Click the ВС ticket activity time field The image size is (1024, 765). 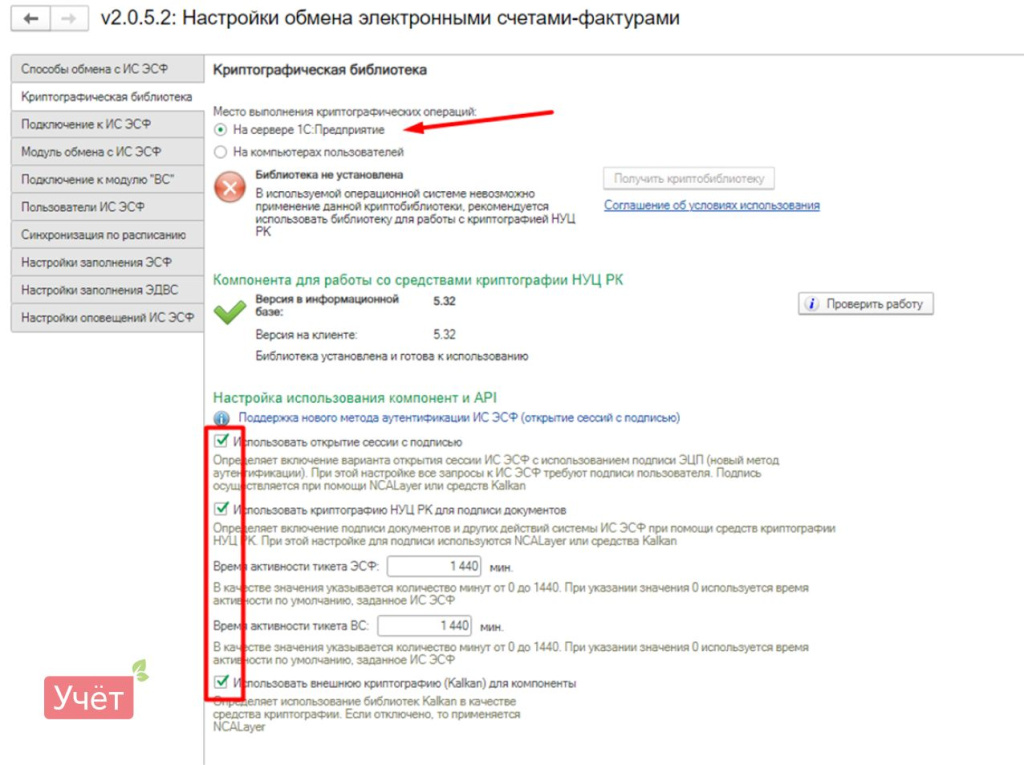tap(424, 626)
